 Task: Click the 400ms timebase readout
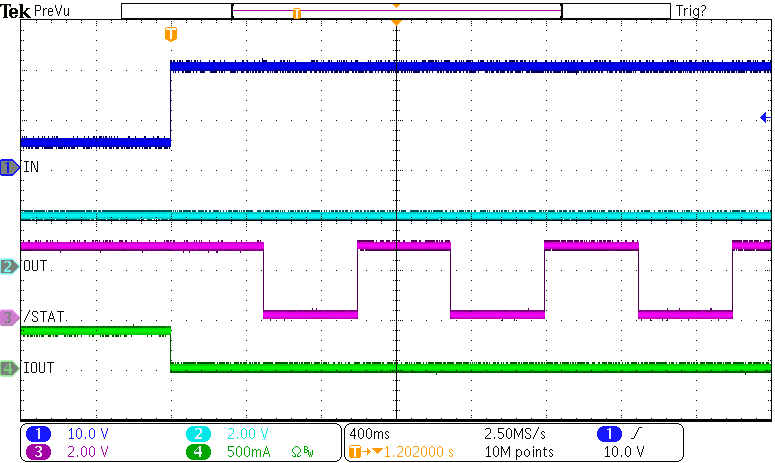pyautogui.click(x=369, y=434)
